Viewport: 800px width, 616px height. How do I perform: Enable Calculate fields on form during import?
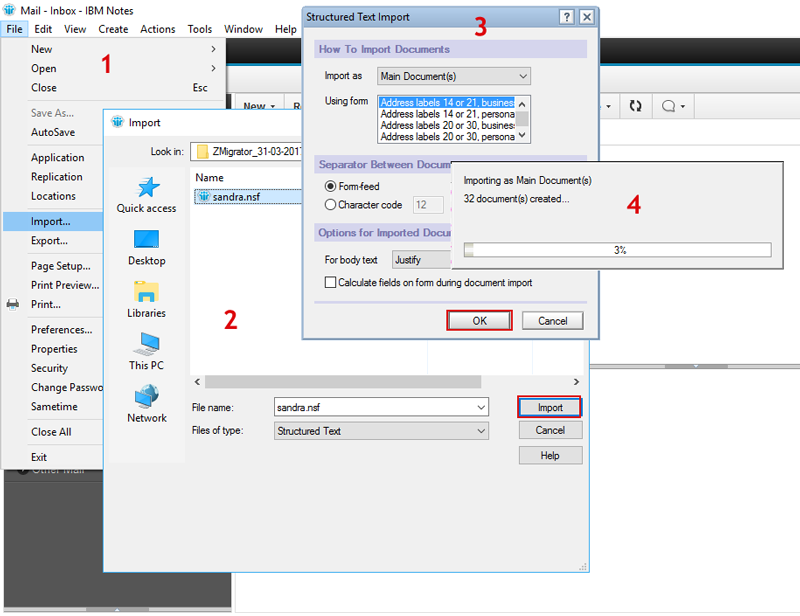[x=331, y=282]
